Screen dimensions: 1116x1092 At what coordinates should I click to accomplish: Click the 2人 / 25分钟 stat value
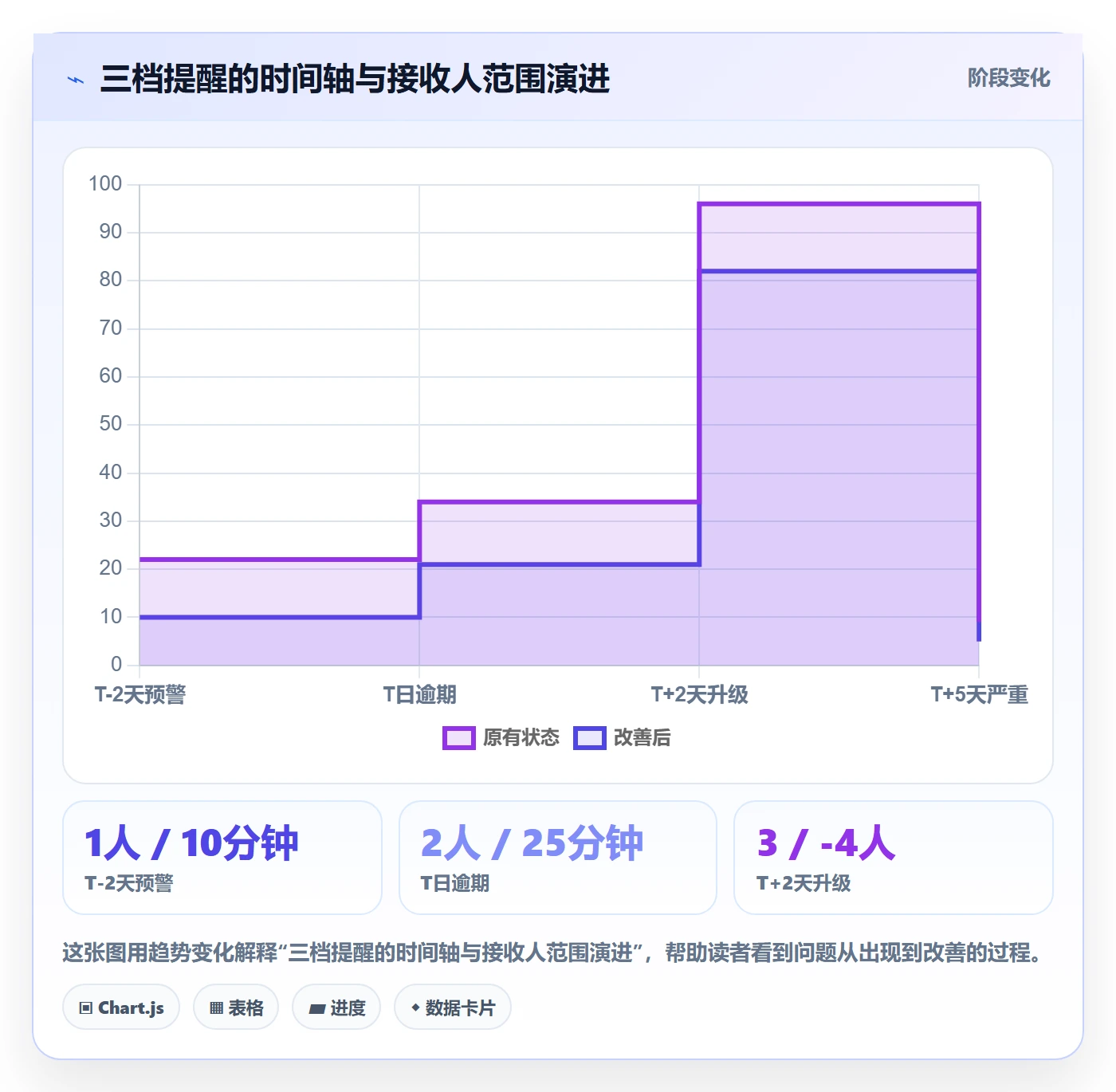[532, 843]
